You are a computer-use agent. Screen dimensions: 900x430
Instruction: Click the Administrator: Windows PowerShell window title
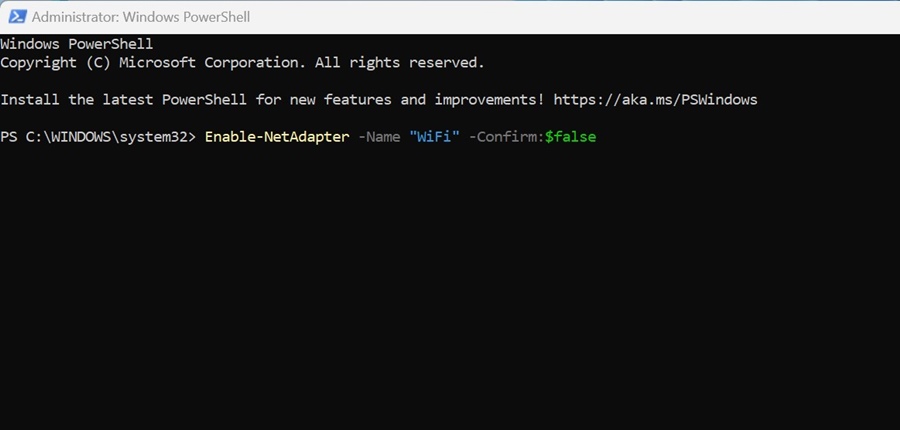coord(141,17)
